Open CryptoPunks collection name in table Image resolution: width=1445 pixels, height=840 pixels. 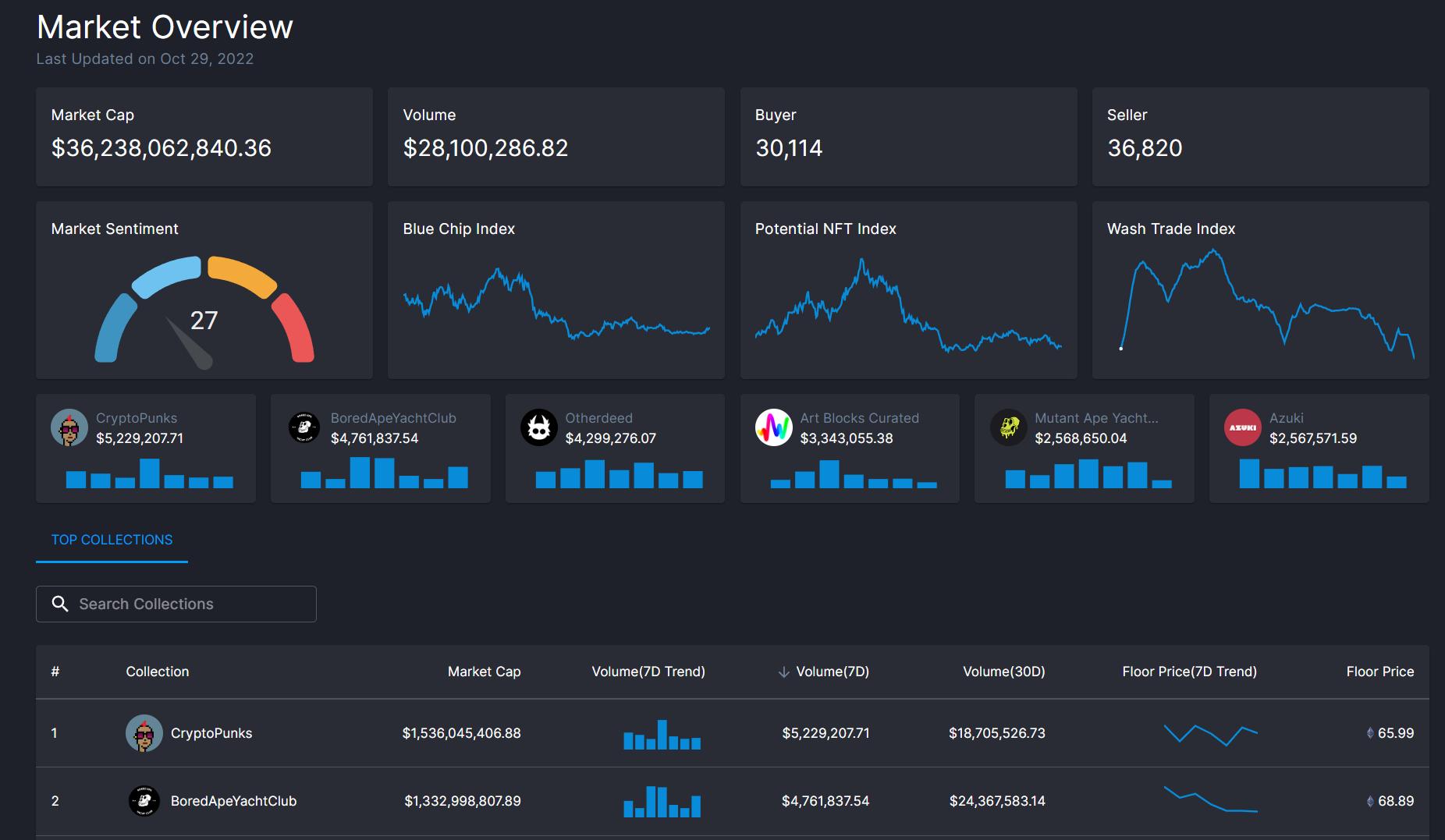coord(211,733)
